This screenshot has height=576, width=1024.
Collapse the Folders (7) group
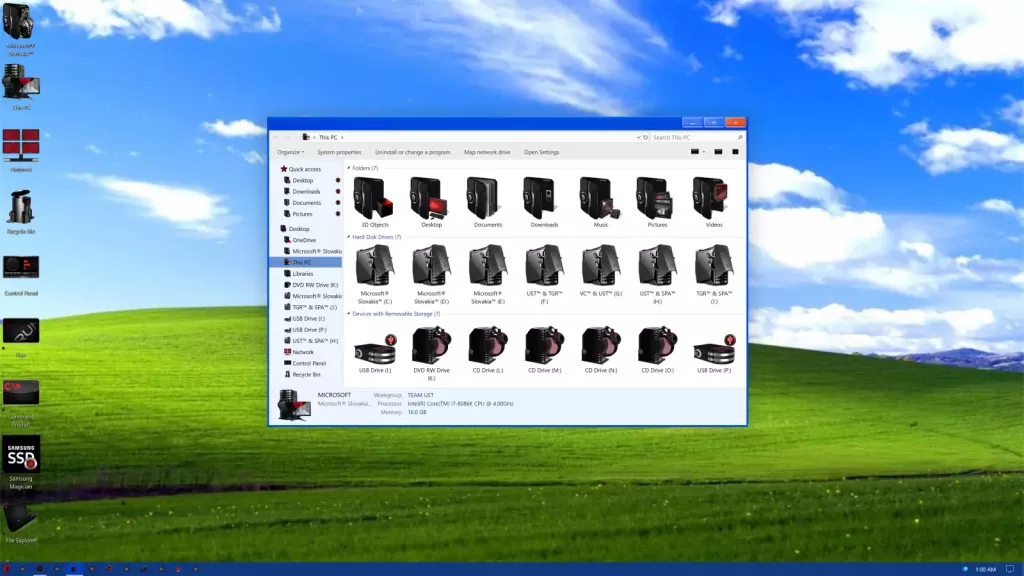348,168
